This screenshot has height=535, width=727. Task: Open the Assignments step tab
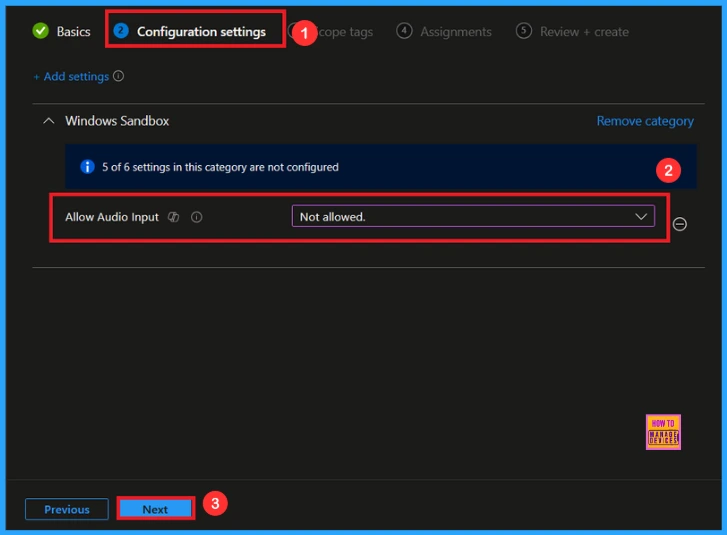tap(455, 32)
